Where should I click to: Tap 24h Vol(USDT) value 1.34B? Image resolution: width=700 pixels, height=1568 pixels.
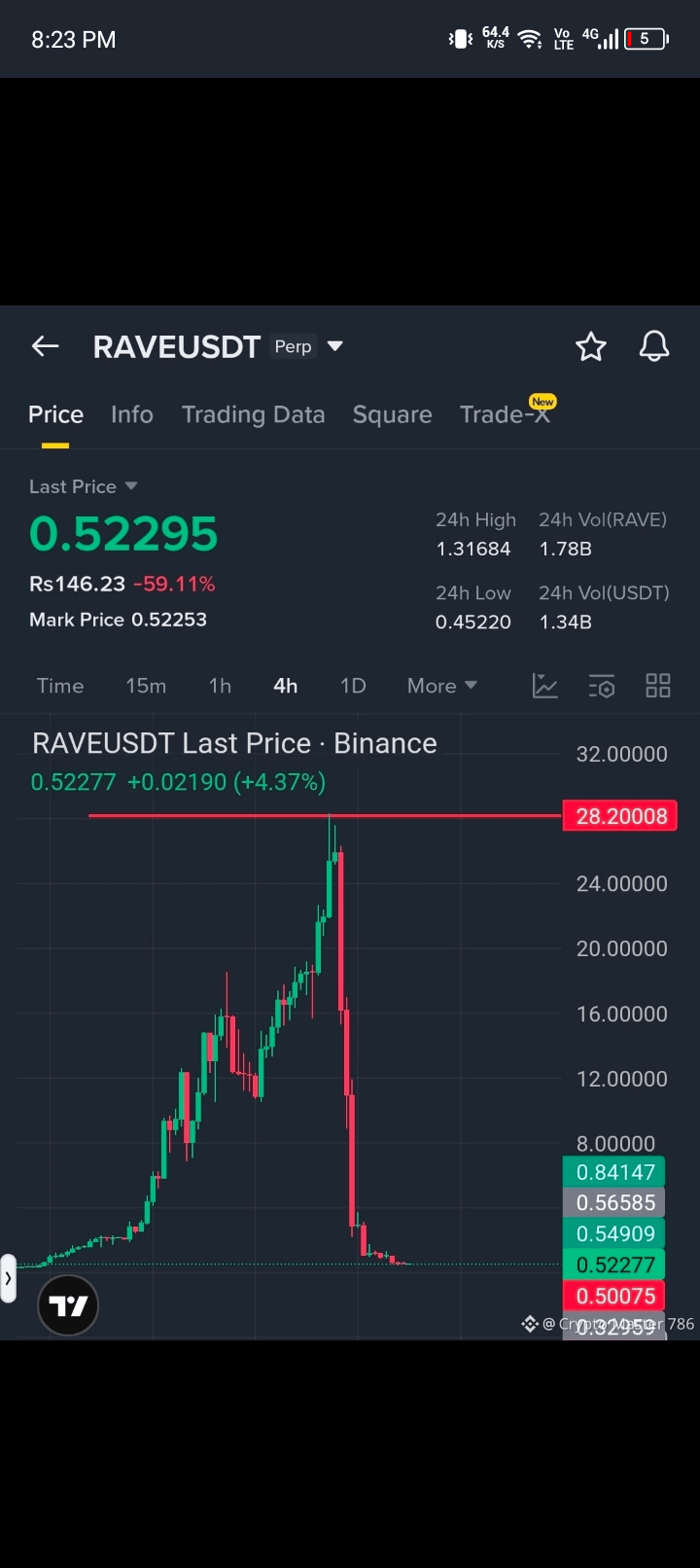566,622
